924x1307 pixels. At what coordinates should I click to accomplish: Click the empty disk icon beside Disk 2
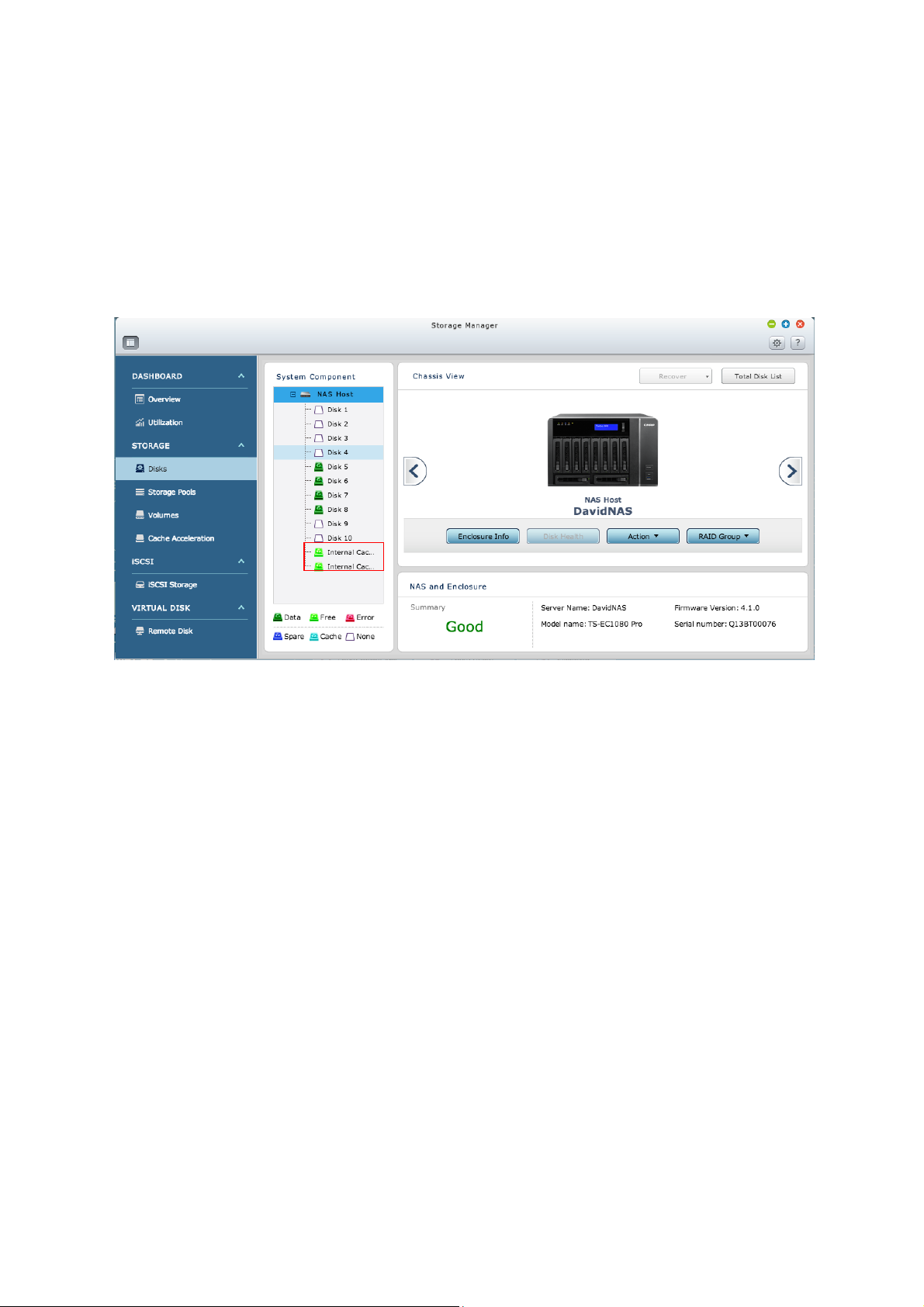click(x=319, y=424)
